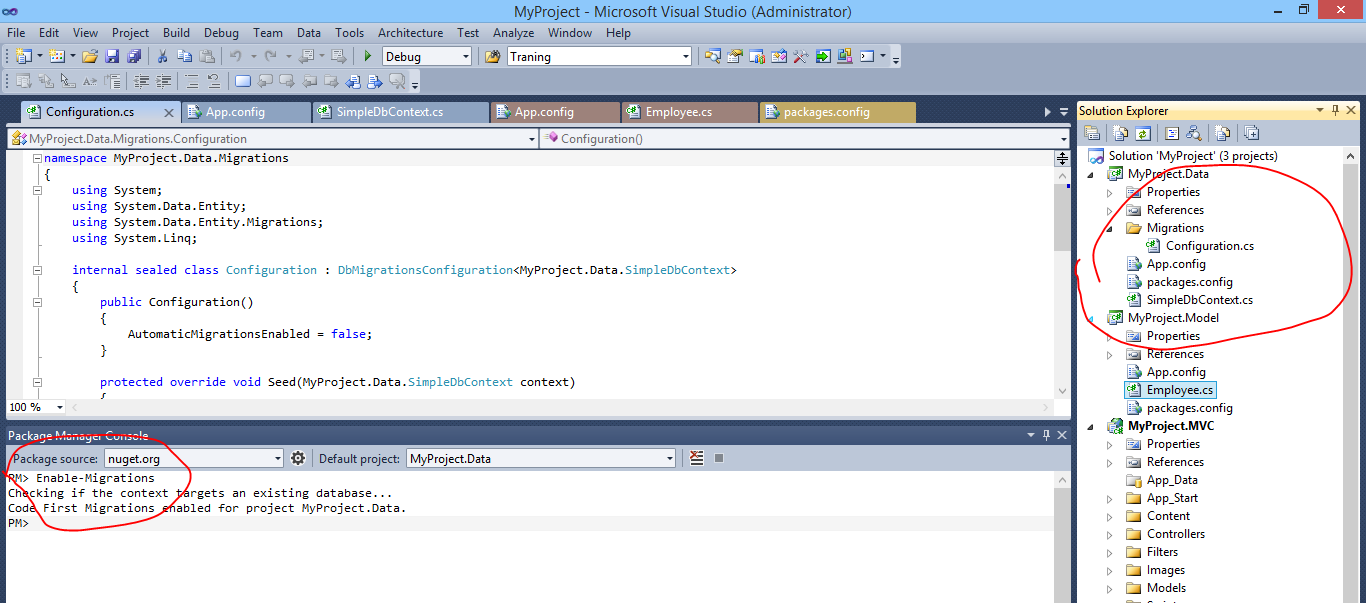Click the Navigate Backward toolbar icon
1366x603 pixels.
point(306,57)
